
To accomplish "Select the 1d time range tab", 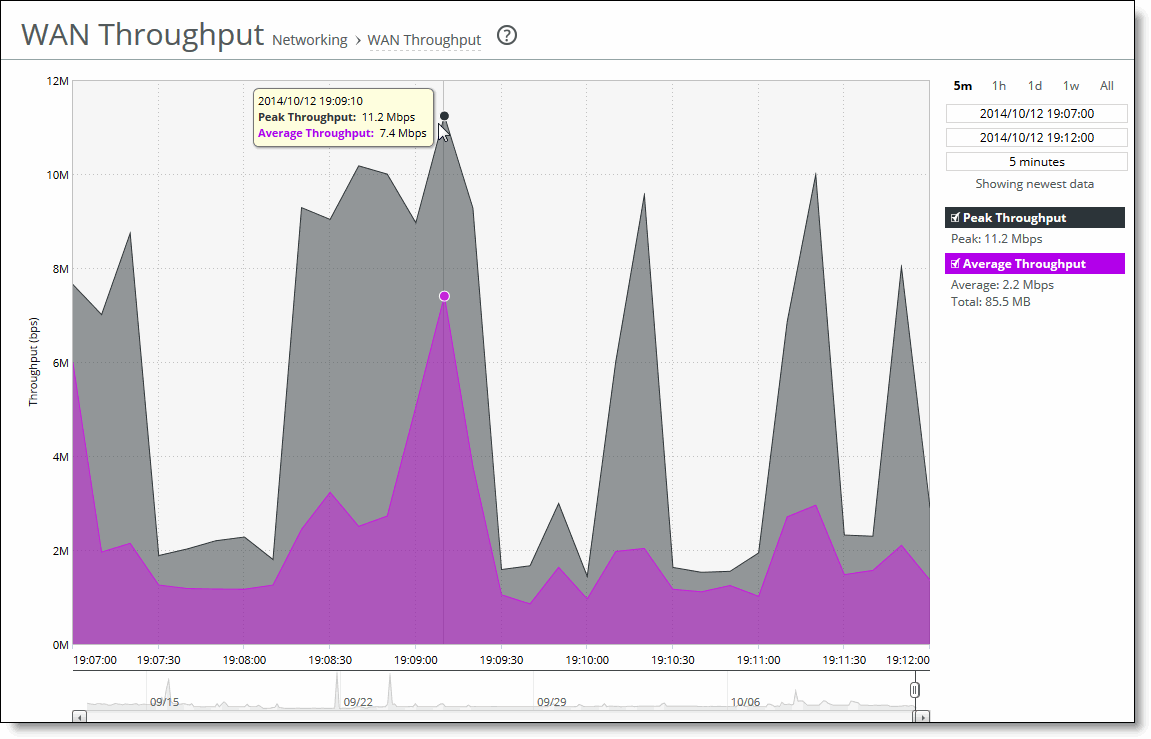I will [1034, 86].
